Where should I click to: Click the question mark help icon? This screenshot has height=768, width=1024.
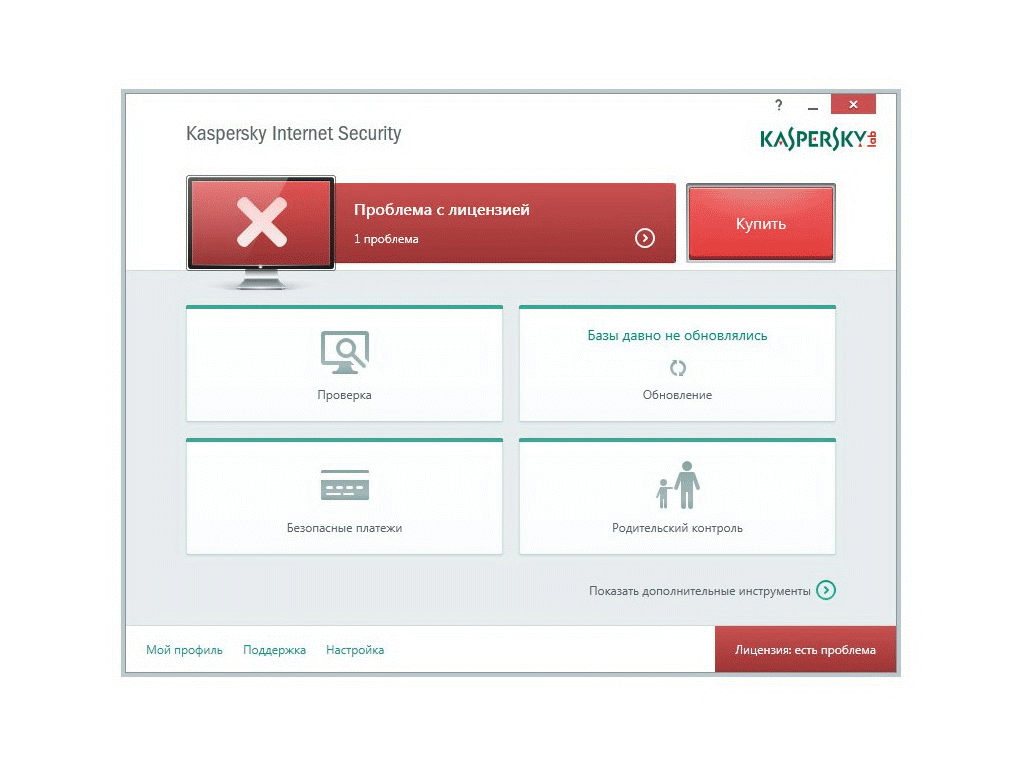coord(779,105)
